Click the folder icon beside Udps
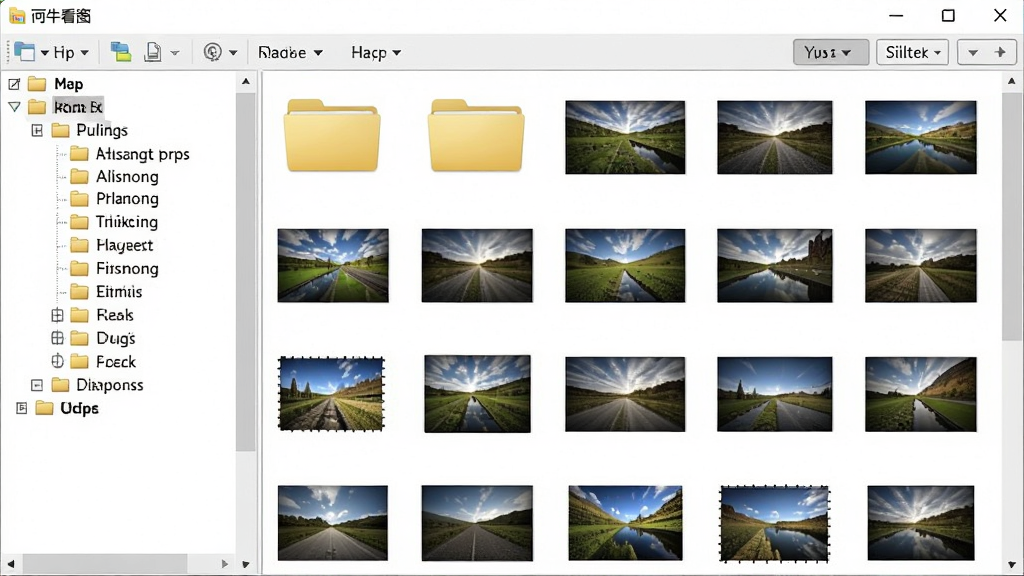Viewport: 1024px width, 576px height. 44,408
